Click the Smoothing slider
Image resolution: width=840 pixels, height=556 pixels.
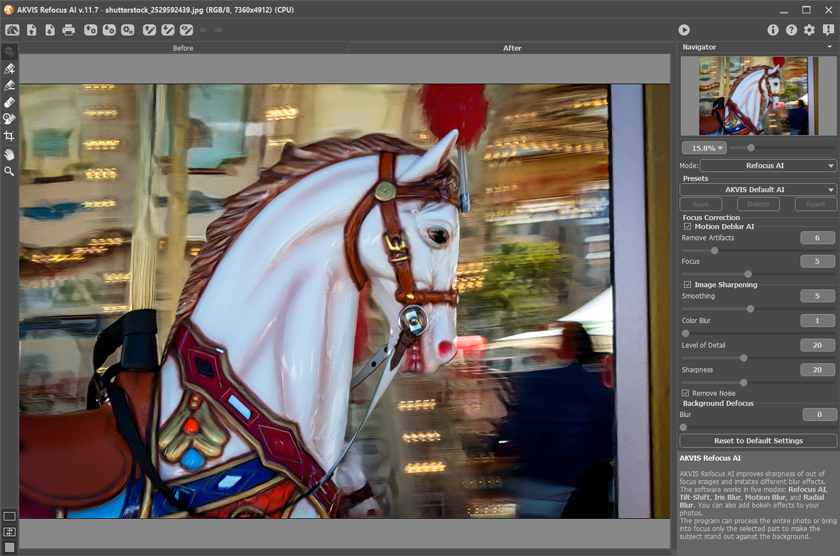click(x=758, y=309)
